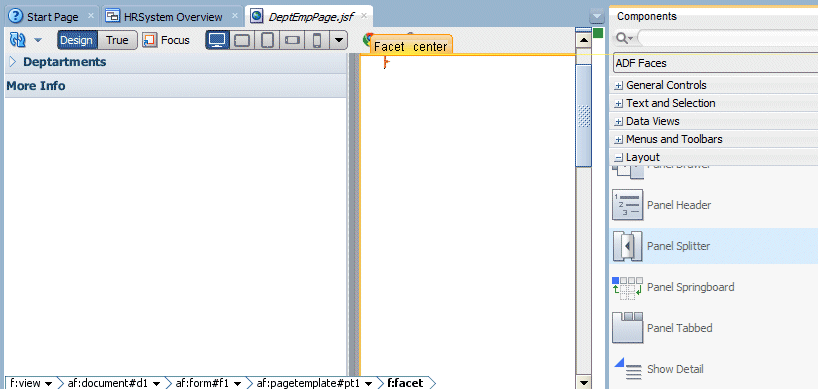Select the Panel Header component icon

628,205
